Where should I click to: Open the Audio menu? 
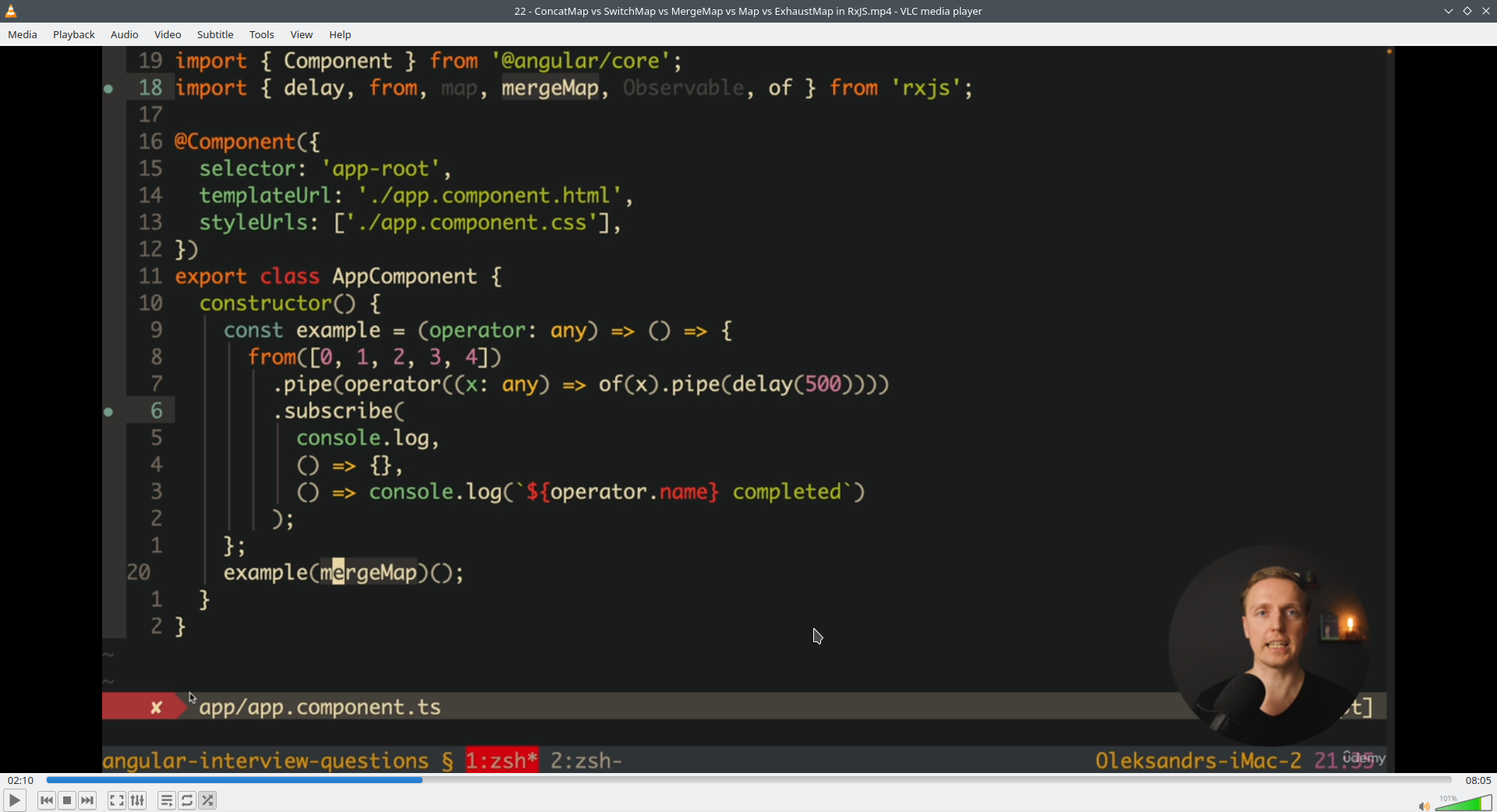124,34
